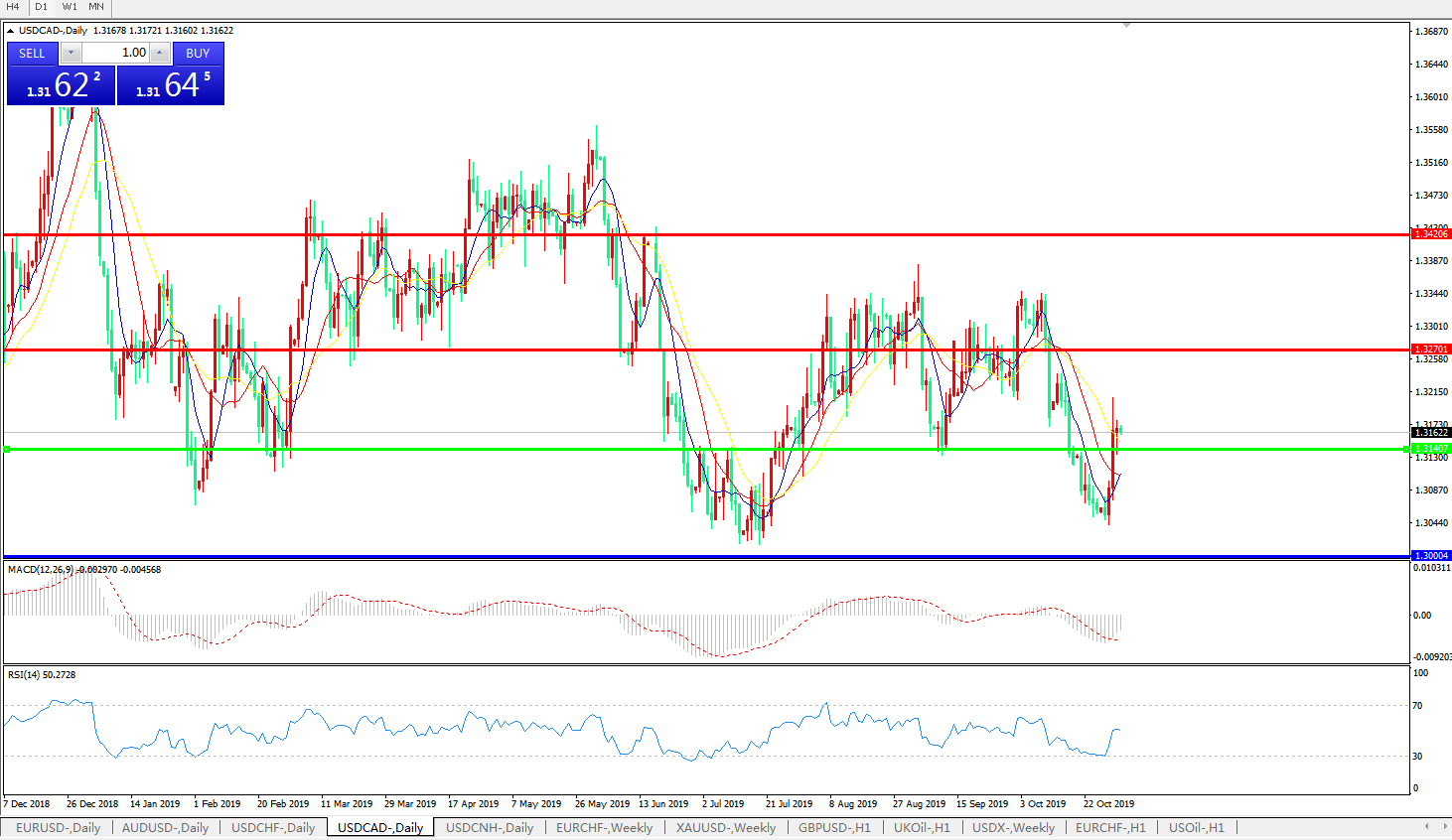Toggle the MN monthly timeframe button
The height and width of the screenshot is (840, 1452).
coord(96,7)
